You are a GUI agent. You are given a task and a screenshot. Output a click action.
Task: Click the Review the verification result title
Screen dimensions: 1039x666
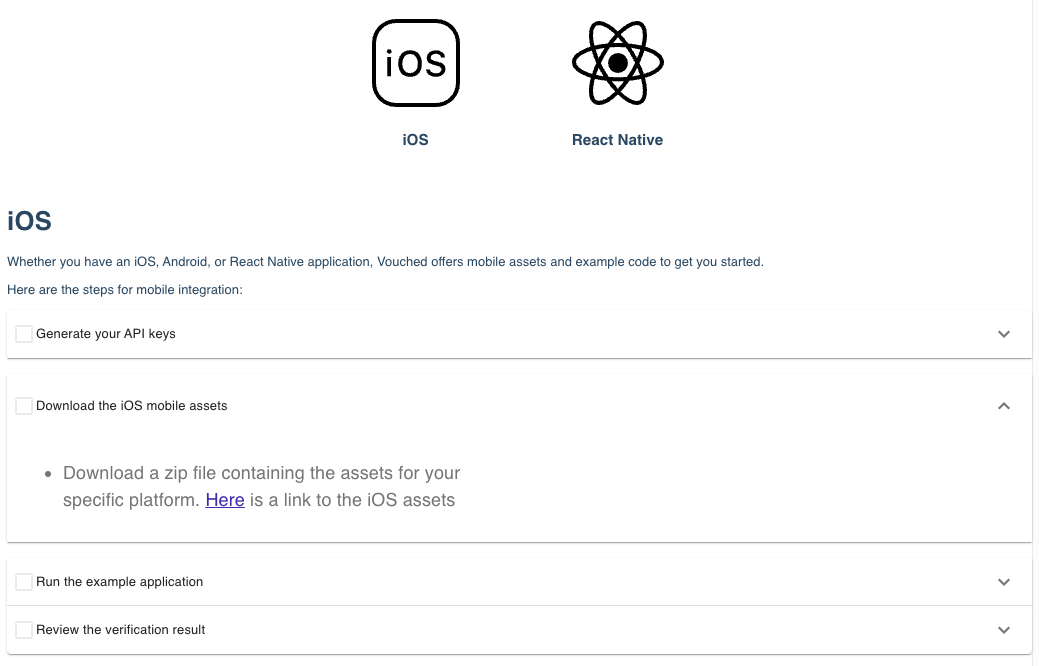[121, 630]
